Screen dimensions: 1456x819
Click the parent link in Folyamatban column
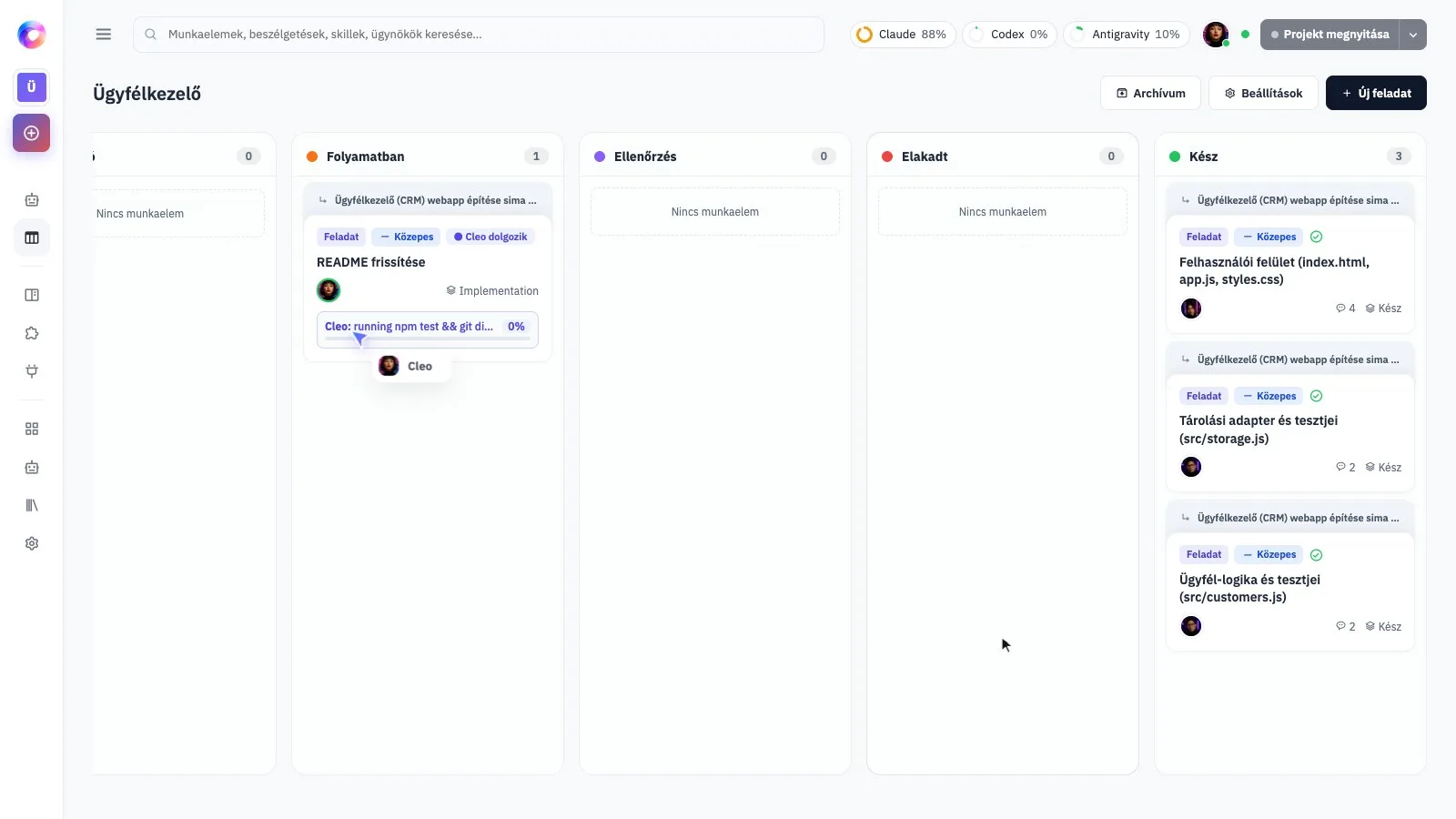[x=428, y=200]
